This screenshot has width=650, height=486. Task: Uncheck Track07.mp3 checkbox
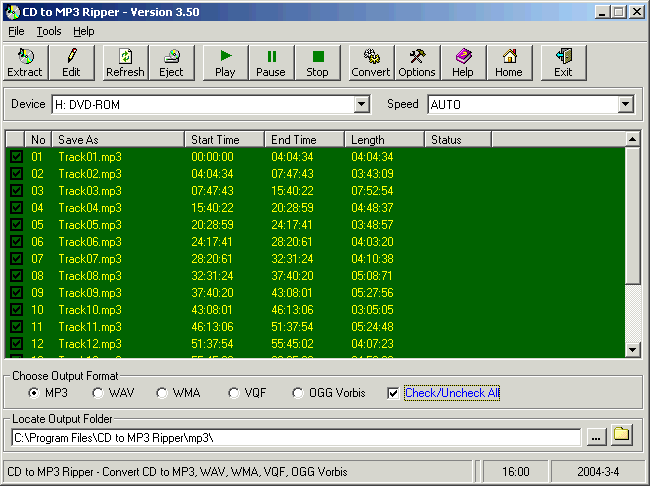coord(17,259)
